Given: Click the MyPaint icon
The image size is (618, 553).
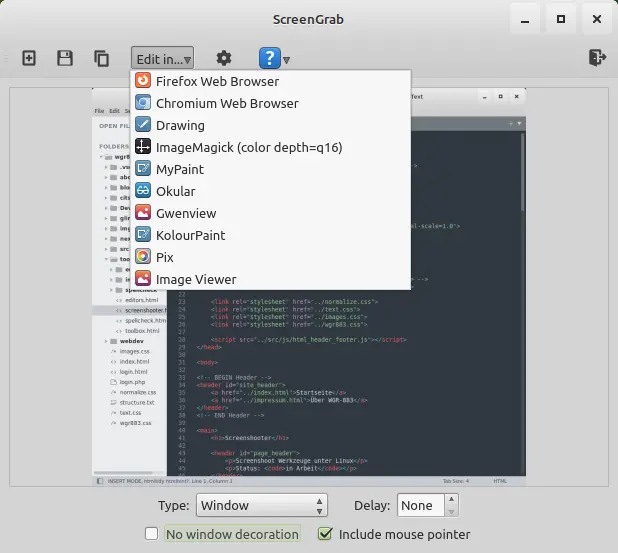Looking at the screenshot, I should tap(143, 168).
